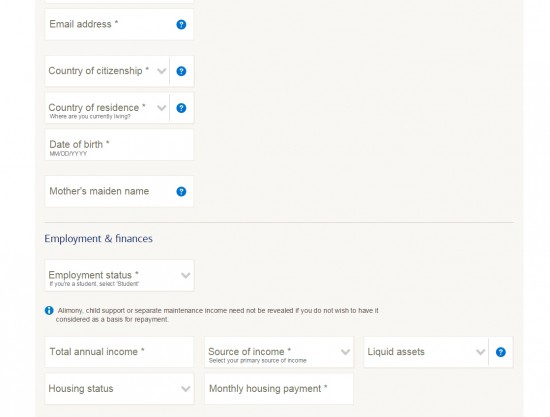Image resolution: width=550 pixels, height=417 pixels.
Task: Focus the Date of birth field
Action: [x=119, y=145]
